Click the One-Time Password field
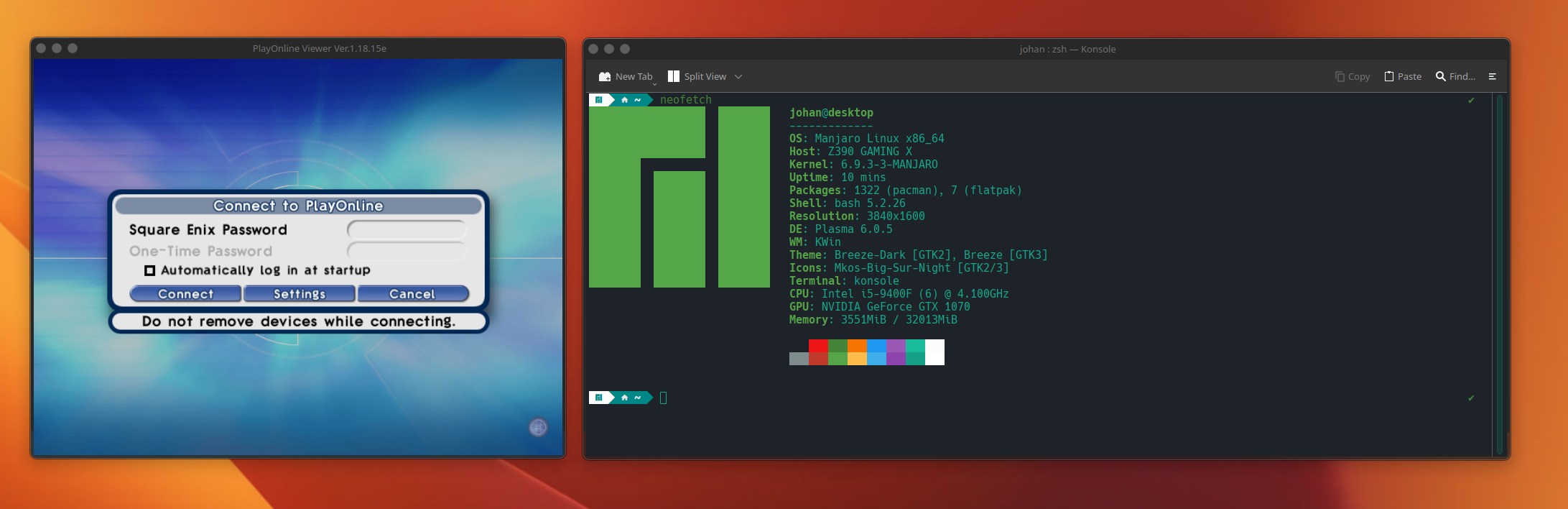The height and width of the screenshot is (509, 1568). pos(407,251)
